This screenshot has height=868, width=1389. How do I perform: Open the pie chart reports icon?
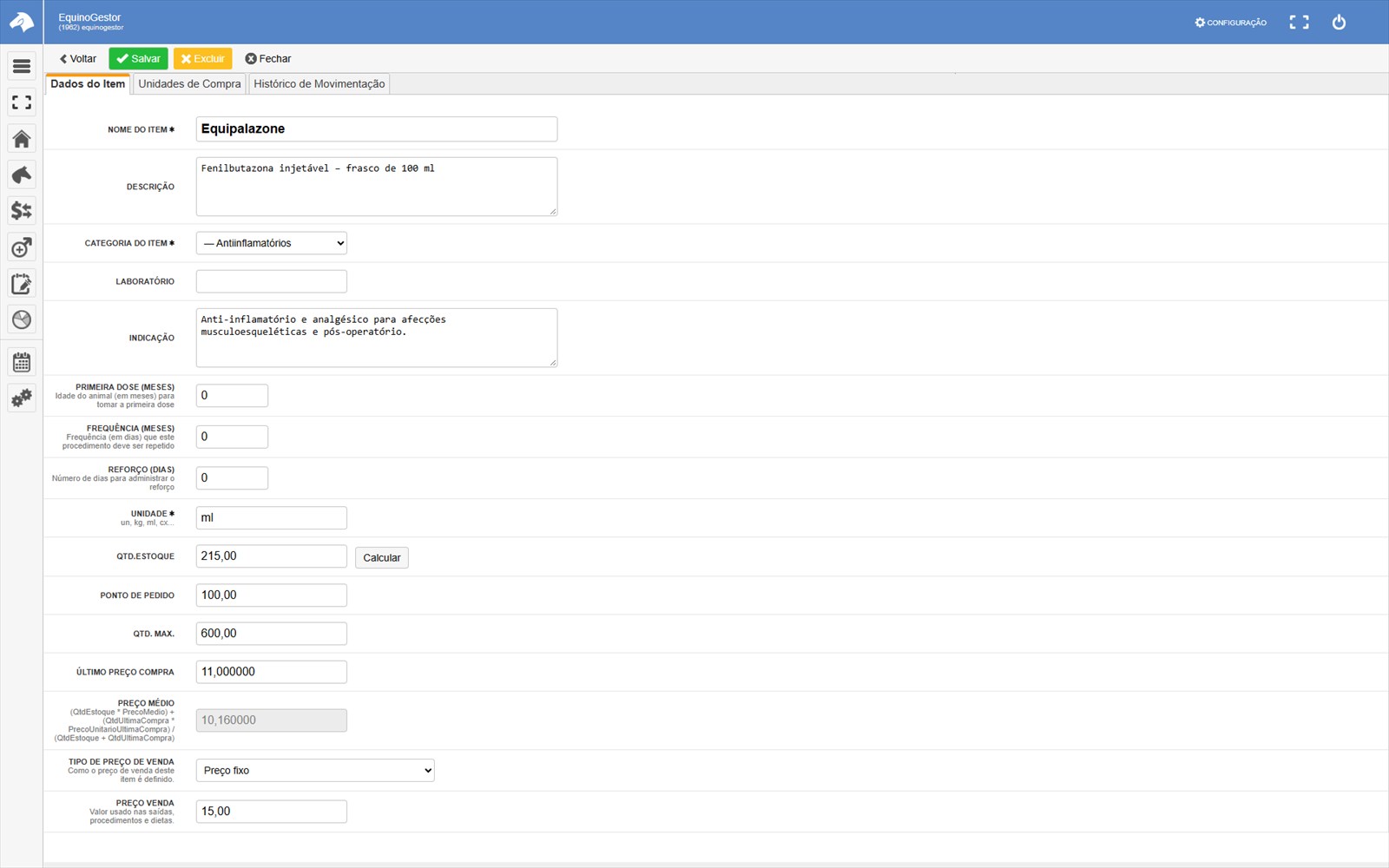[x=22, y=319]
